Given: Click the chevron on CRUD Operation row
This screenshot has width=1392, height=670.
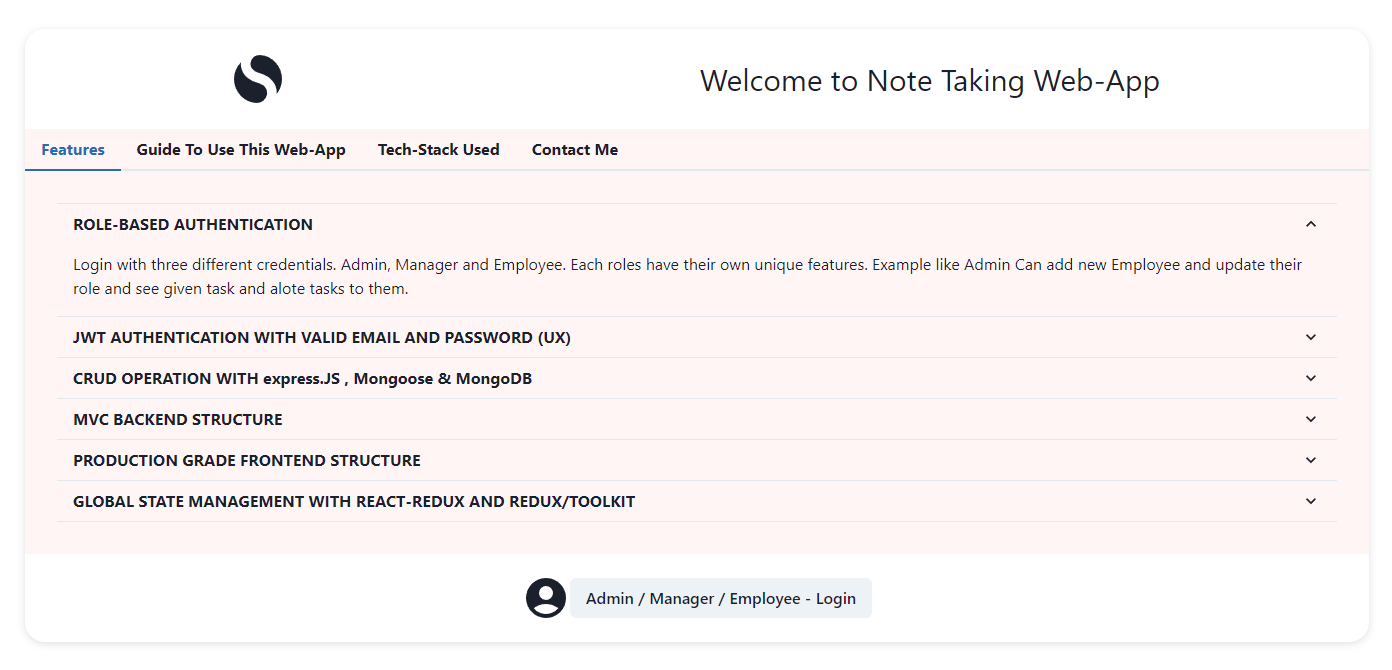Looking at the screenshot, I should (x=1311, y=378).
